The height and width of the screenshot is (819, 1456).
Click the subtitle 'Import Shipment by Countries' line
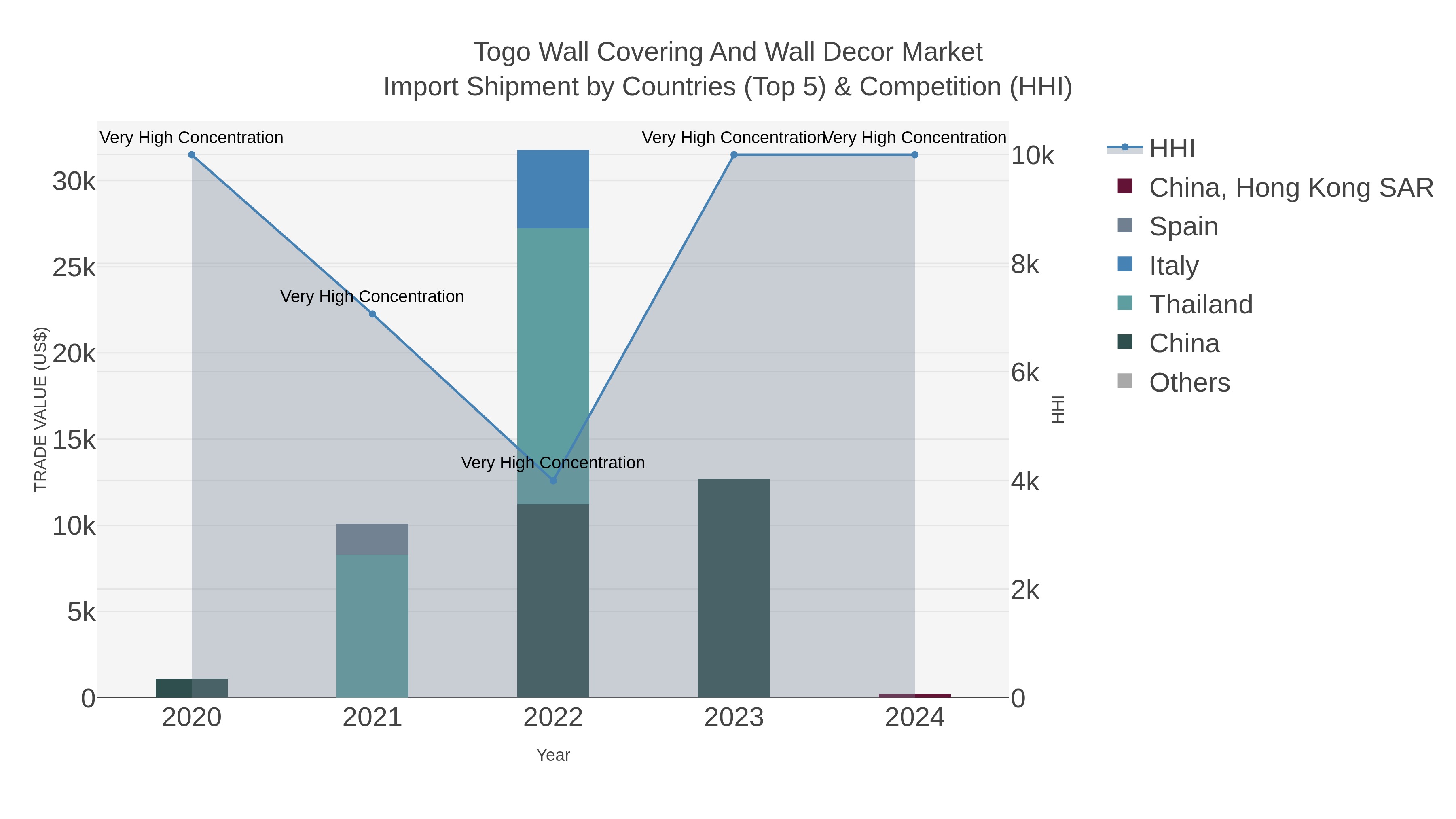pyautogui.click(x=728, y=87)
